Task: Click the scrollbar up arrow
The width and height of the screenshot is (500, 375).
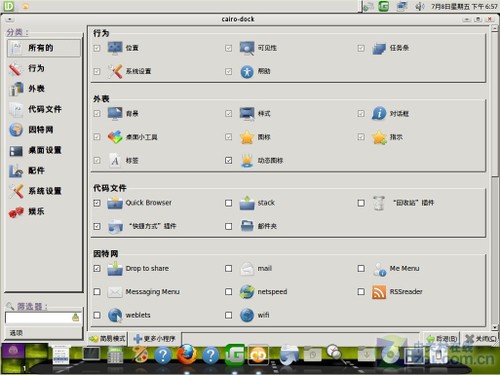Action: click(x=495, y=29)
